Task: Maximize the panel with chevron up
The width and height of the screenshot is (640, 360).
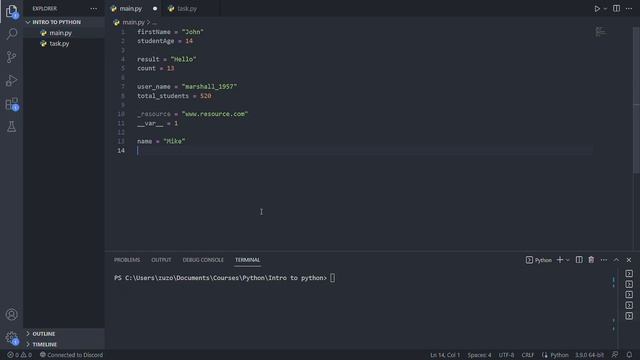Action: 616,260
